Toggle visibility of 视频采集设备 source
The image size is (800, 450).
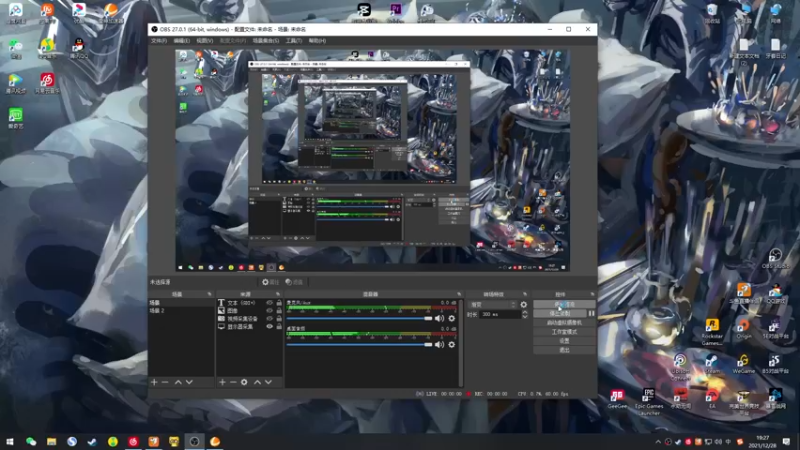point(269,318)
